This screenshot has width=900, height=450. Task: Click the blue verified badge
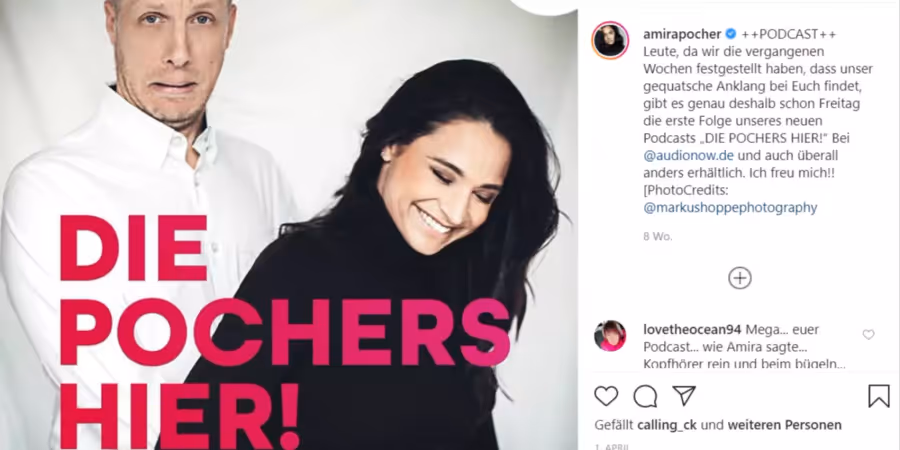click(731, 34)
